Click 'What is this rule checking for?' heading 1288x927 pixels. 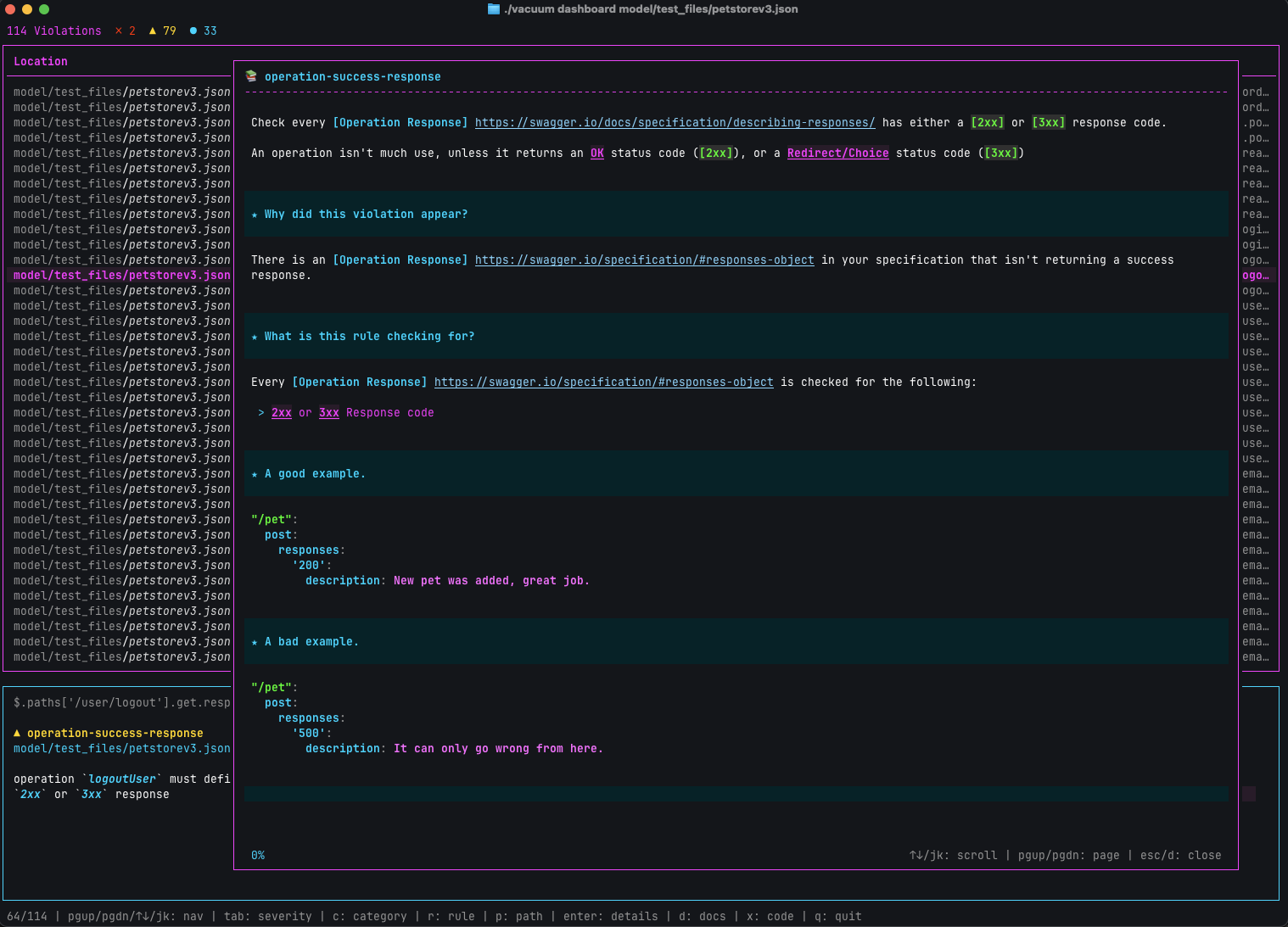(370, 336)
